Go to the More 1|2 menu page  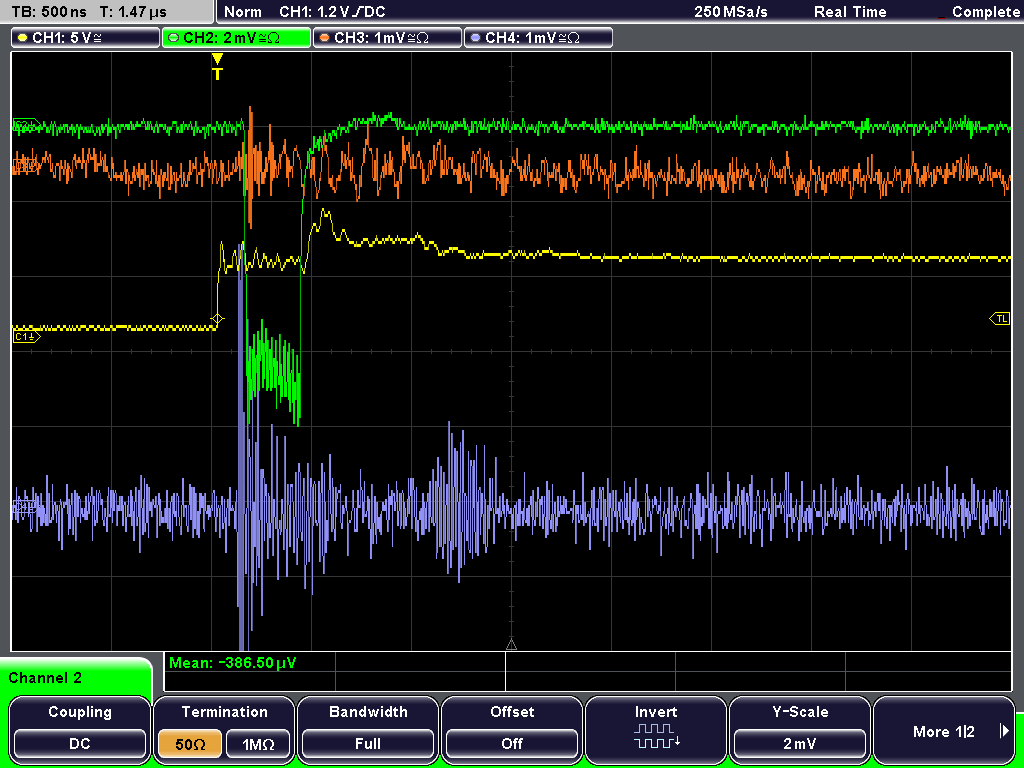click(x=944, y=729)
